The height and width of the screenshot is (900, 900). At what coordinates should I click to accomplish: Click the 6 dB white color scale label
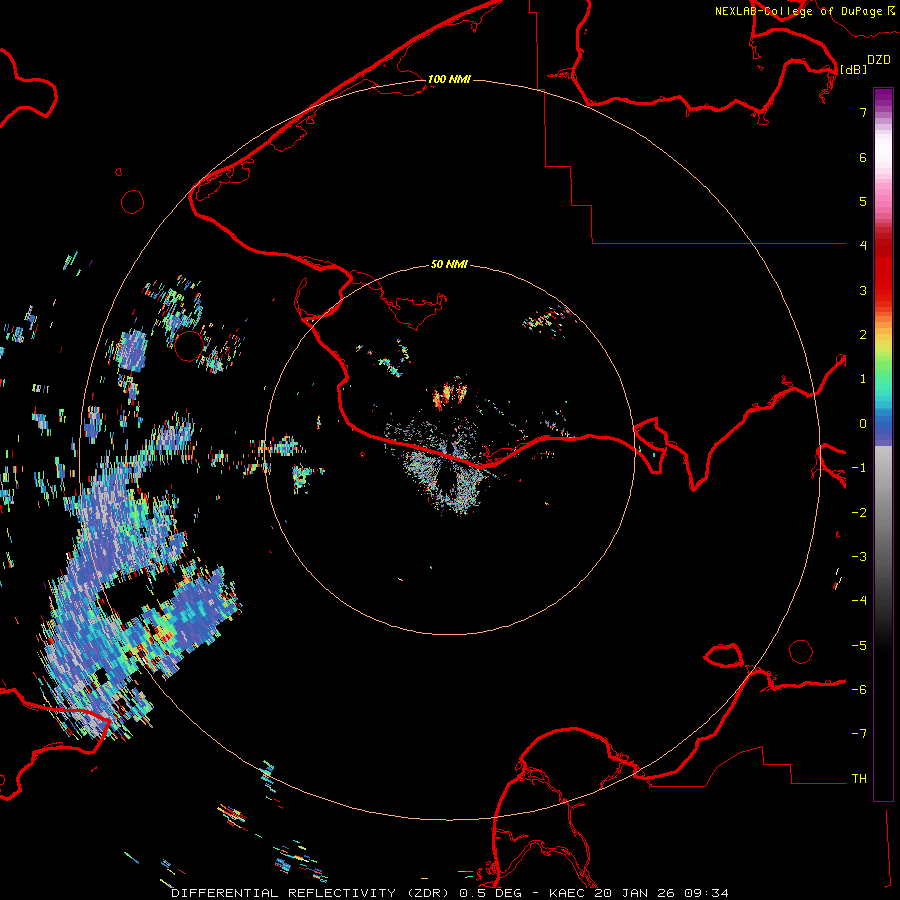pos(863,157)
